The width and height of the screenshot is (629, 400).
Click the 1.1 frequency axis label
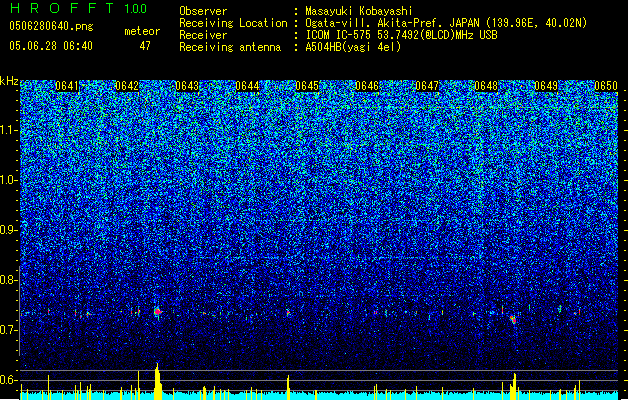9,130
